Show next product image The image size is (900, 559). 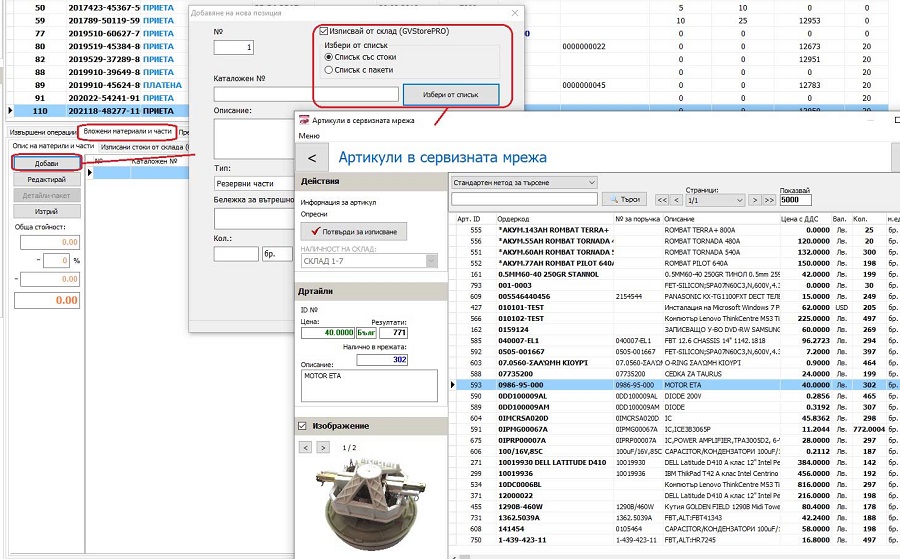coord(323,447)
